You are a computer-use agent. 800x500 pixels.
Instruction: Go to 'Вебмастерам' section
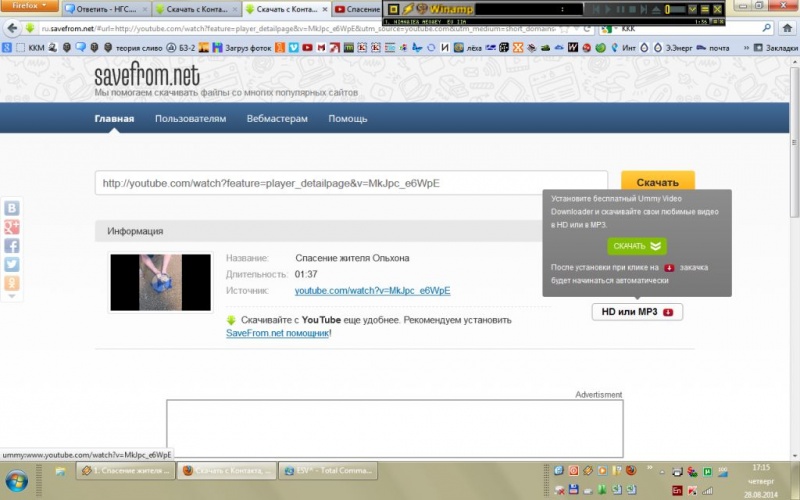(277, 119)
